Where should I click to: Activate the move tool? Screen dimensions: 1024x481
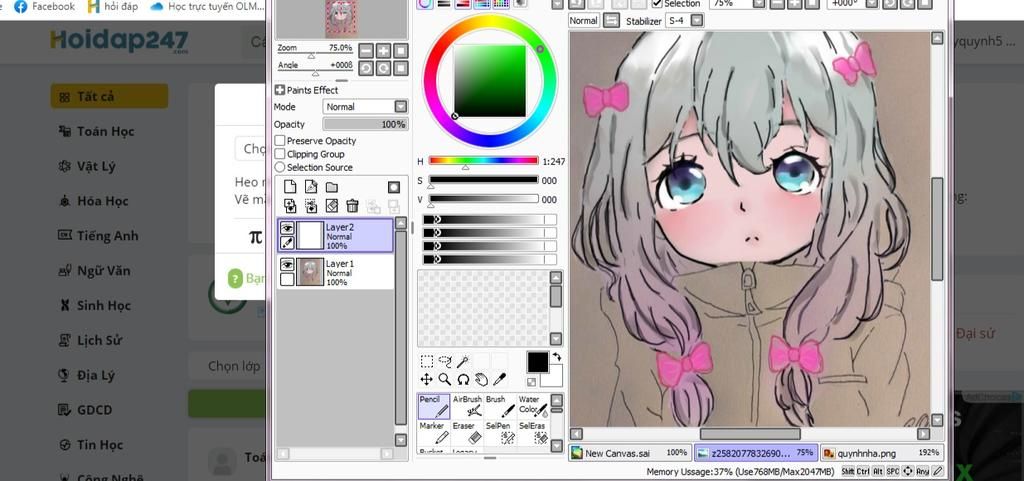click(x=426, y=379)
